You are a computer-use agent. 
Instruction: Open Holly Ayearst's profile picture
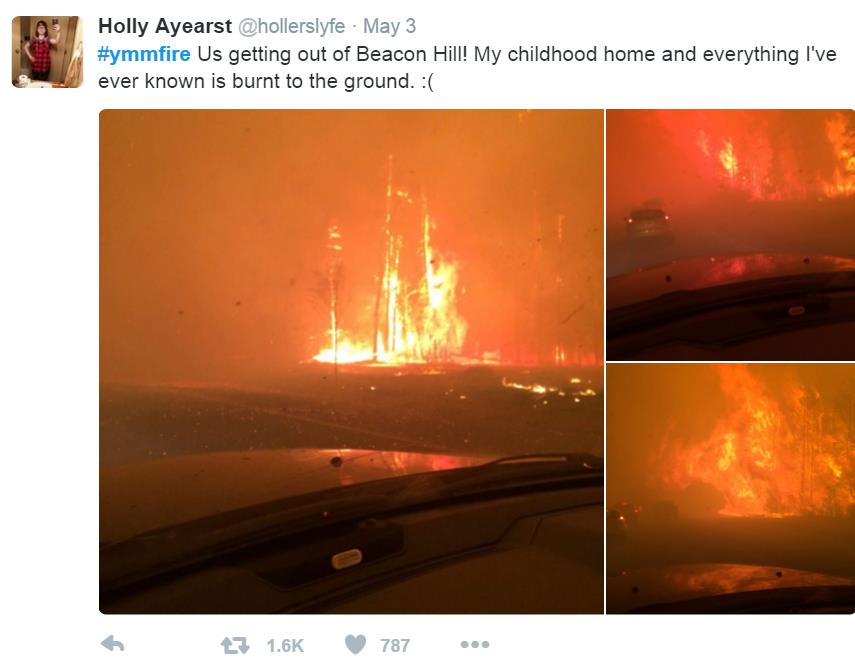pos(47,52)
